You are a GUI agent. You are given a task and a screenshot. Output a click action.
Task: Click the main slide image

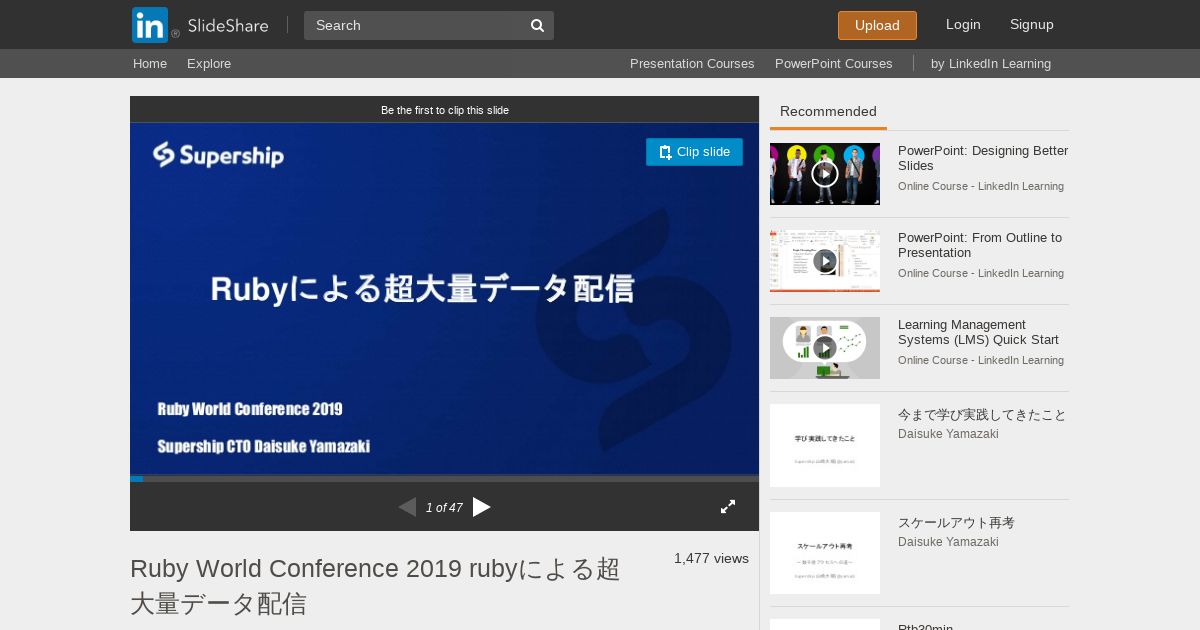click(x=444, y=299)
